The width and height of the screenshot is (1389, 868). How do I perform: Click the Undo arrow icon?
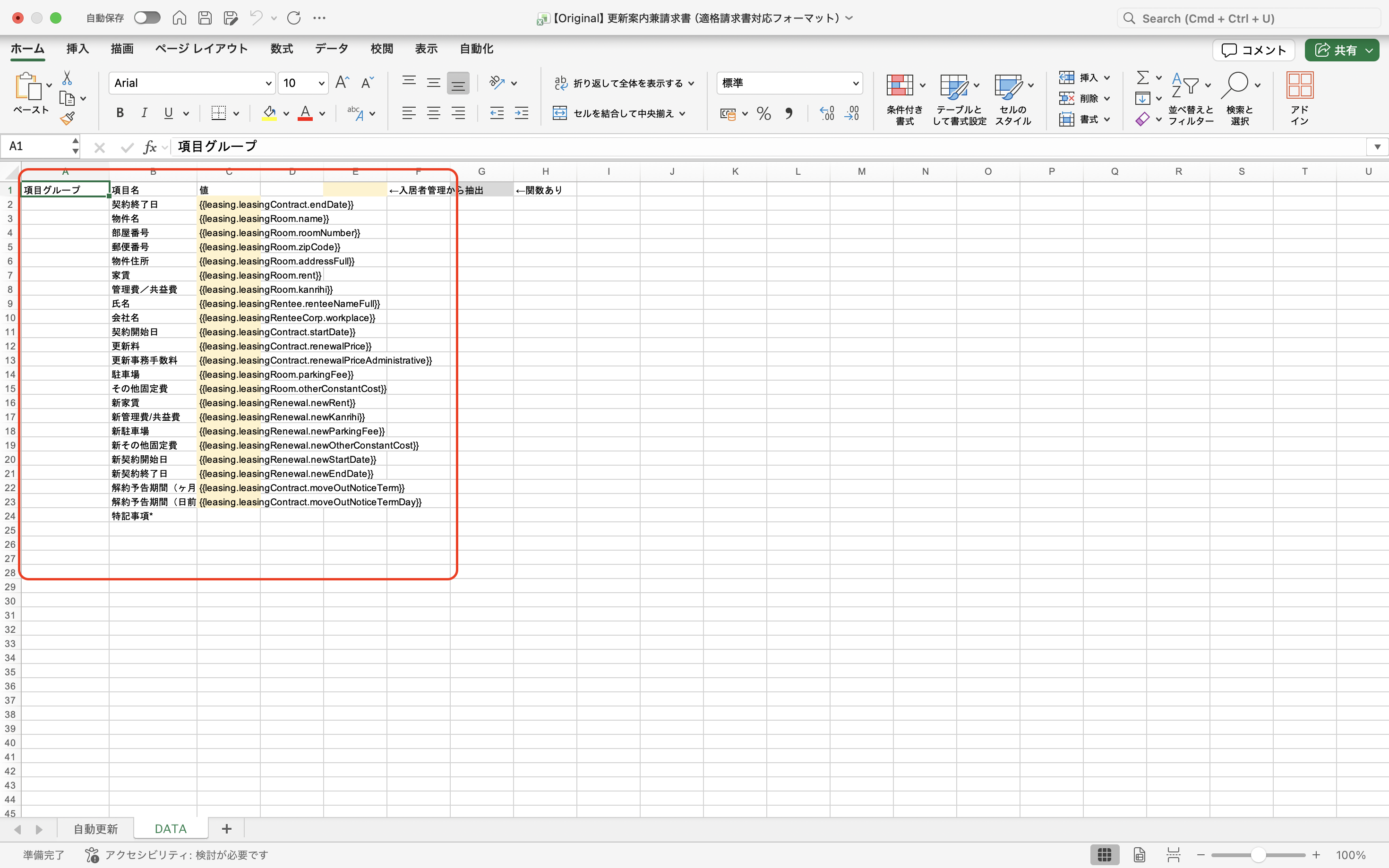click(x=256, y=18)
